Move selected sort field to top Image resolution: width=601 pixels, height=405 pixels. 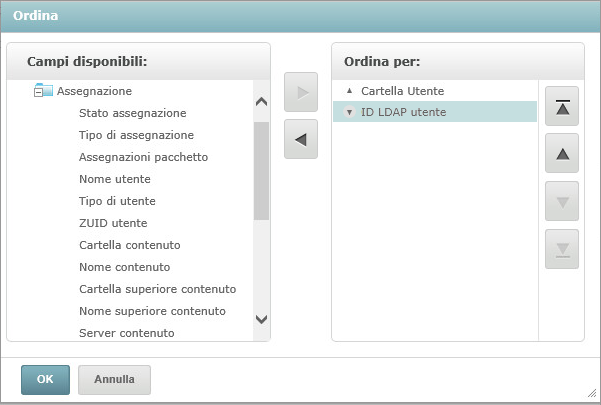pyautogui.click(x=562, y=107)
